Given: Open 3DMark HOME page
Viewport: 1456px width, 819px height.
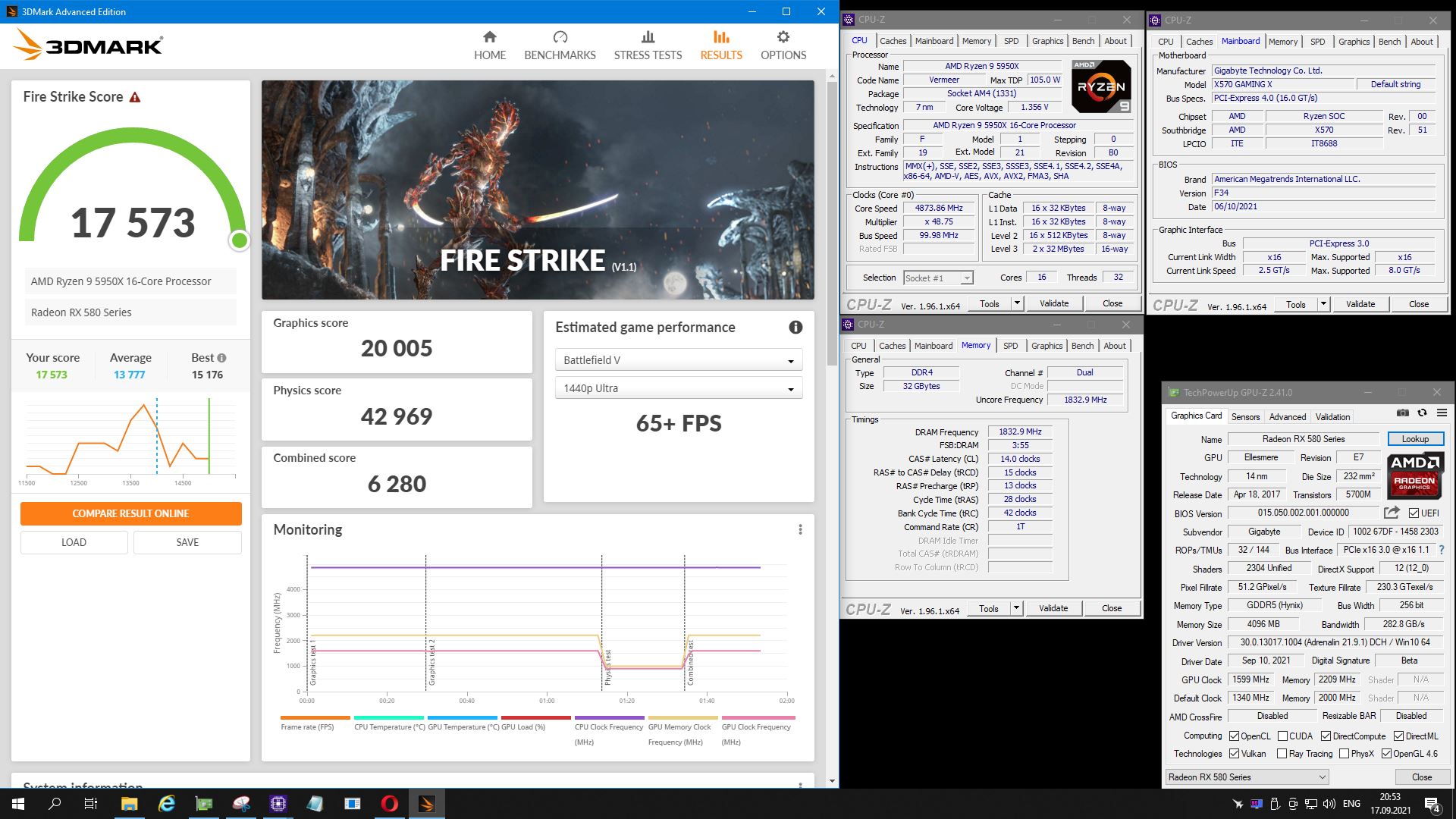Looking at the screenshot, I should (x=490, y=45).
